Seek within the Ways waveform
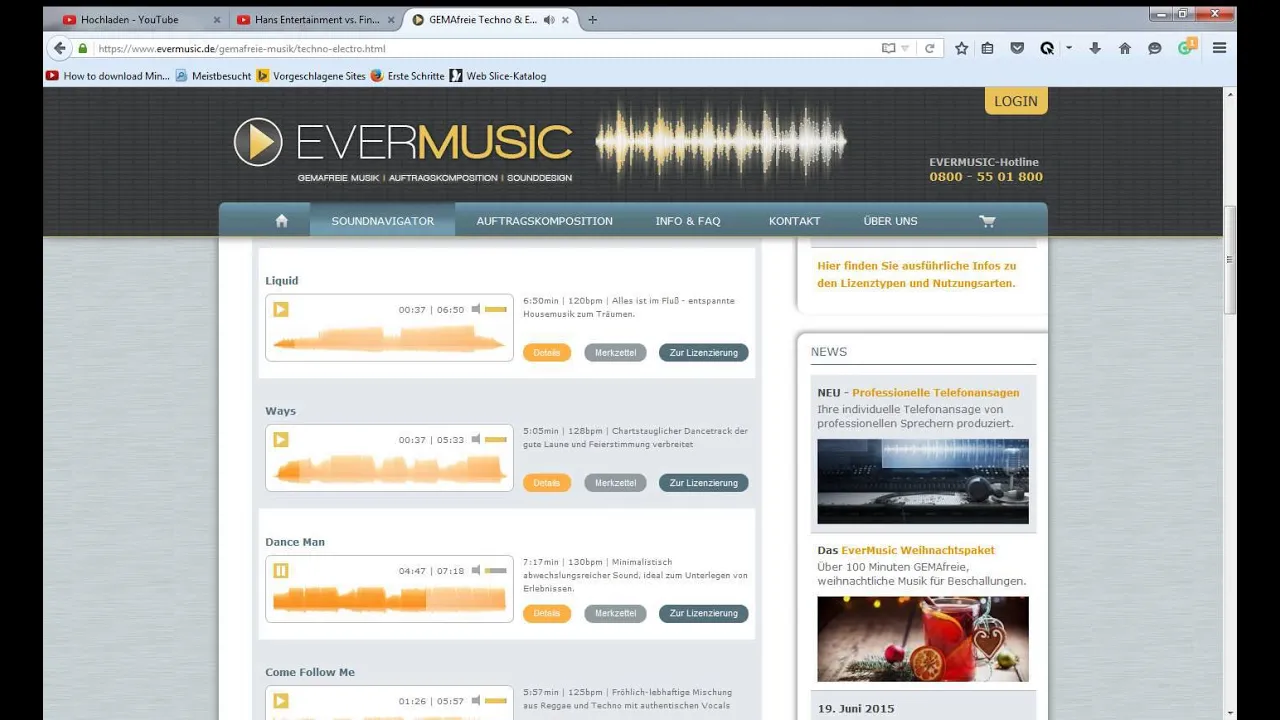 (389, 469)
